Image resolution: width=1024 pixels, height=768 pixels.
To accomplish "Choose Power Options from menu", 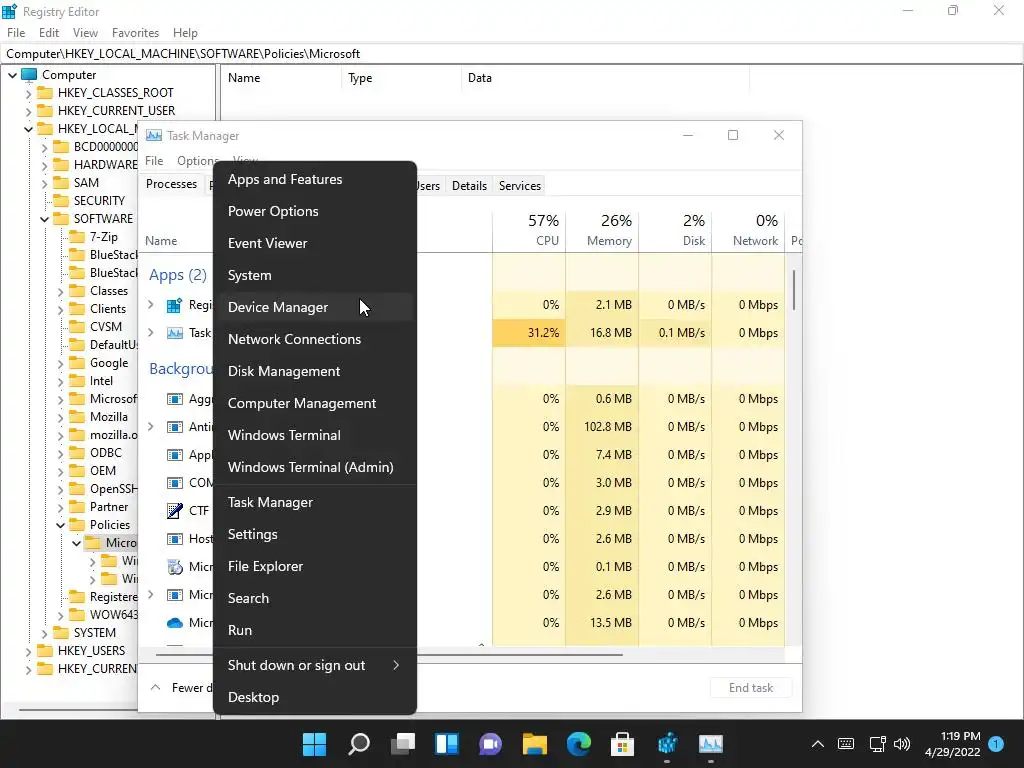I will 315,211.
